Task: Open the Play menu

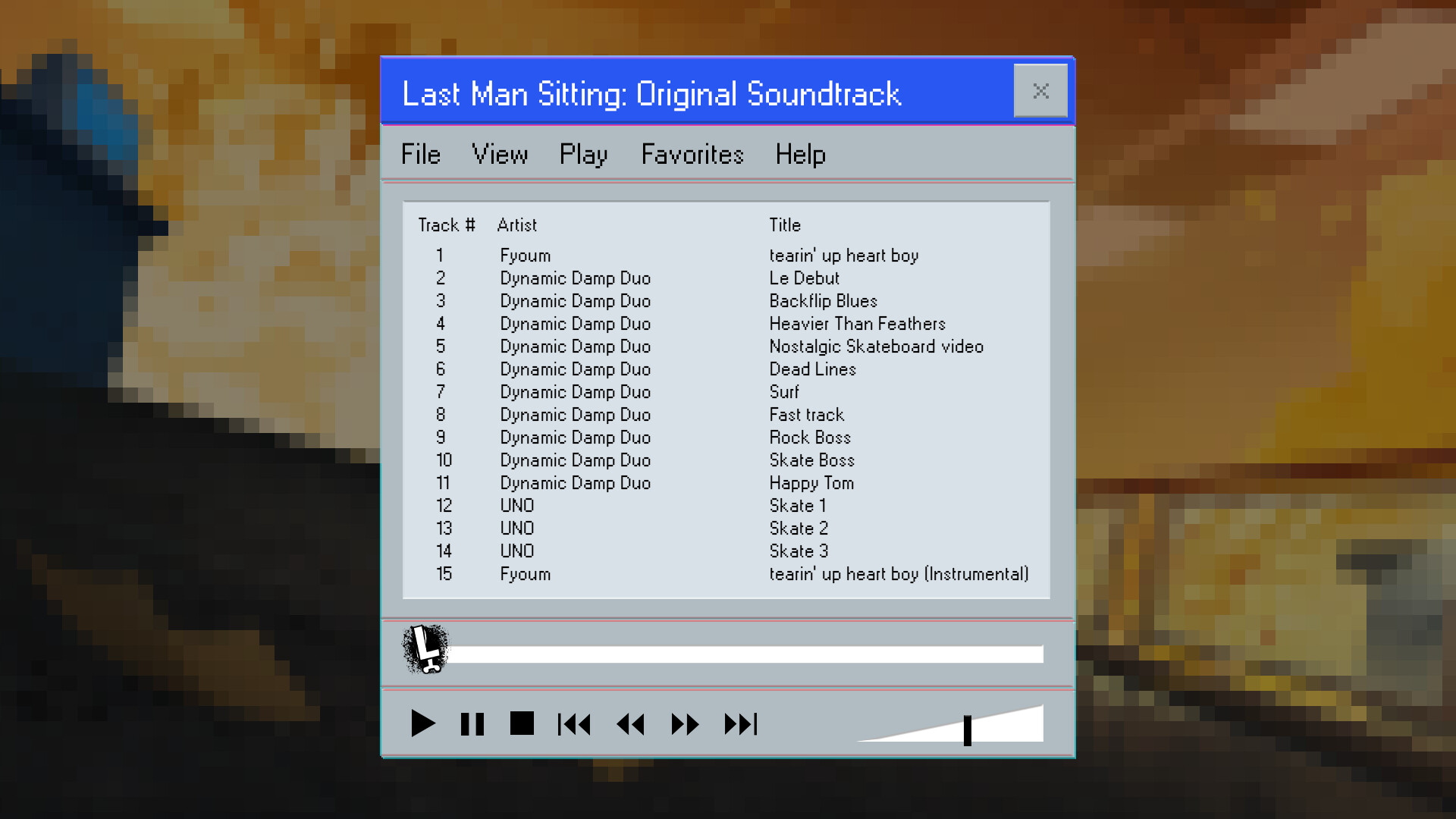Action: (x=582, y=154)
